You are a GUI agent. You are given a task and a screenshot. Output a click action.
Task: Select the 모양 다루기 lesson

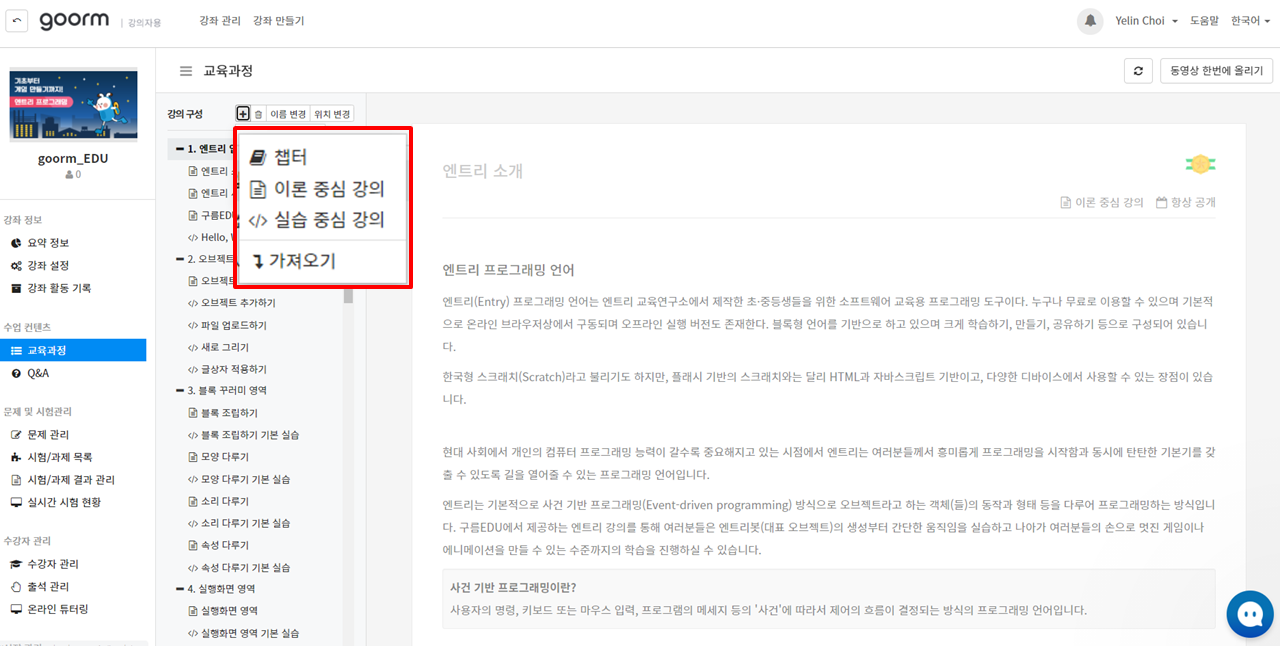225,457
